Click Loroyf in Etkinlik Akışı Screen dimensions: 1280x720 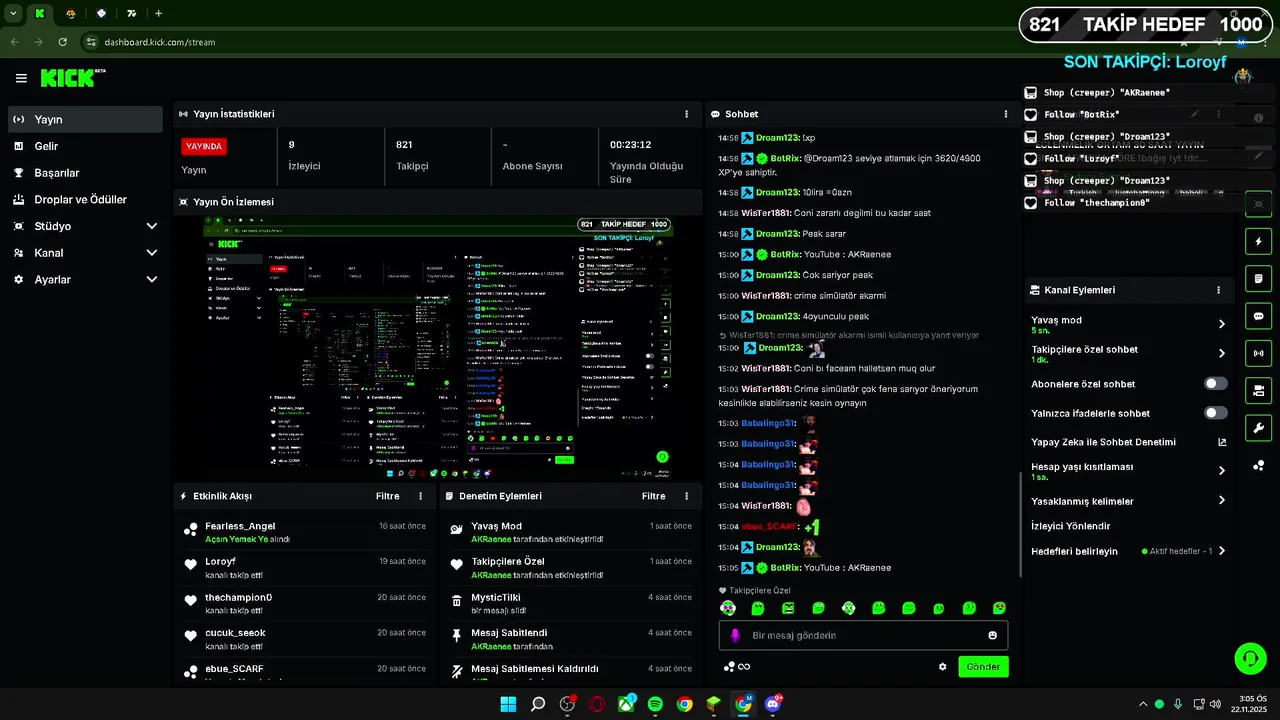coord(220,562)
